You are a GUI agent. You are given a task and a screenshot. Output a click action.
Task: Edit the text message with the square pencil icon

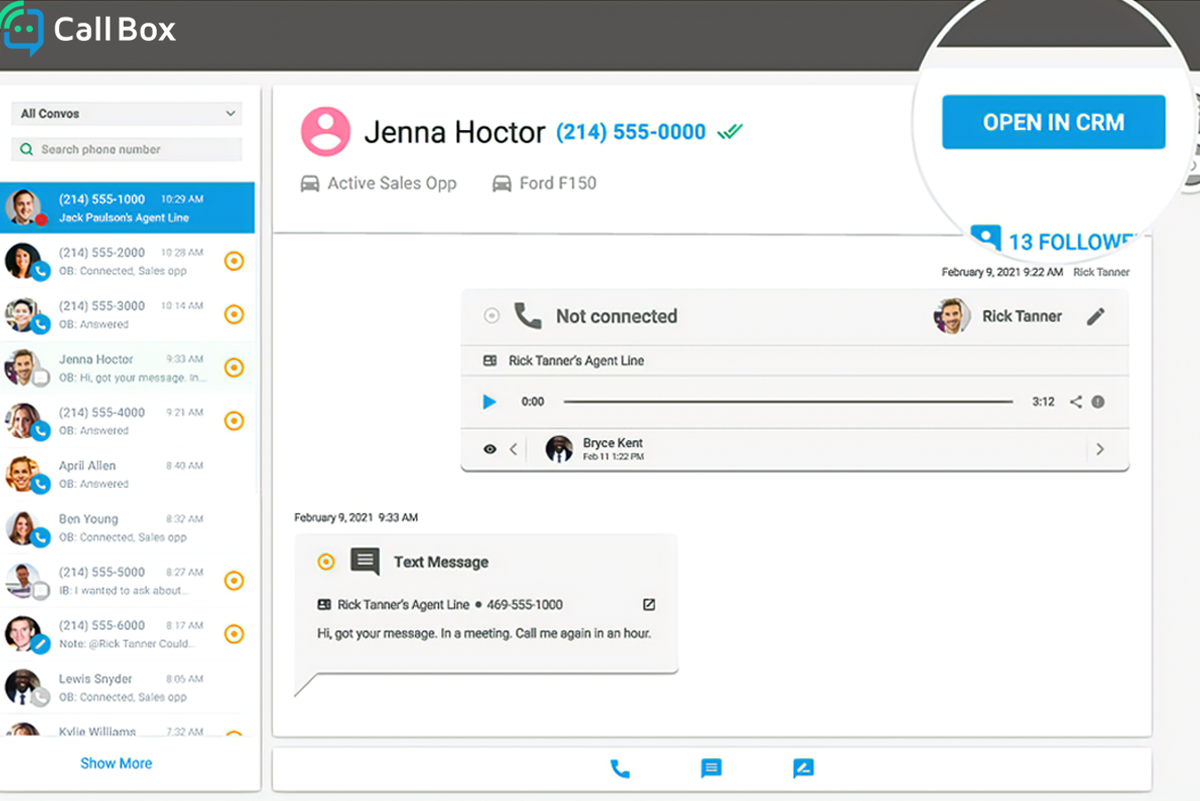(x=649, y=605)
